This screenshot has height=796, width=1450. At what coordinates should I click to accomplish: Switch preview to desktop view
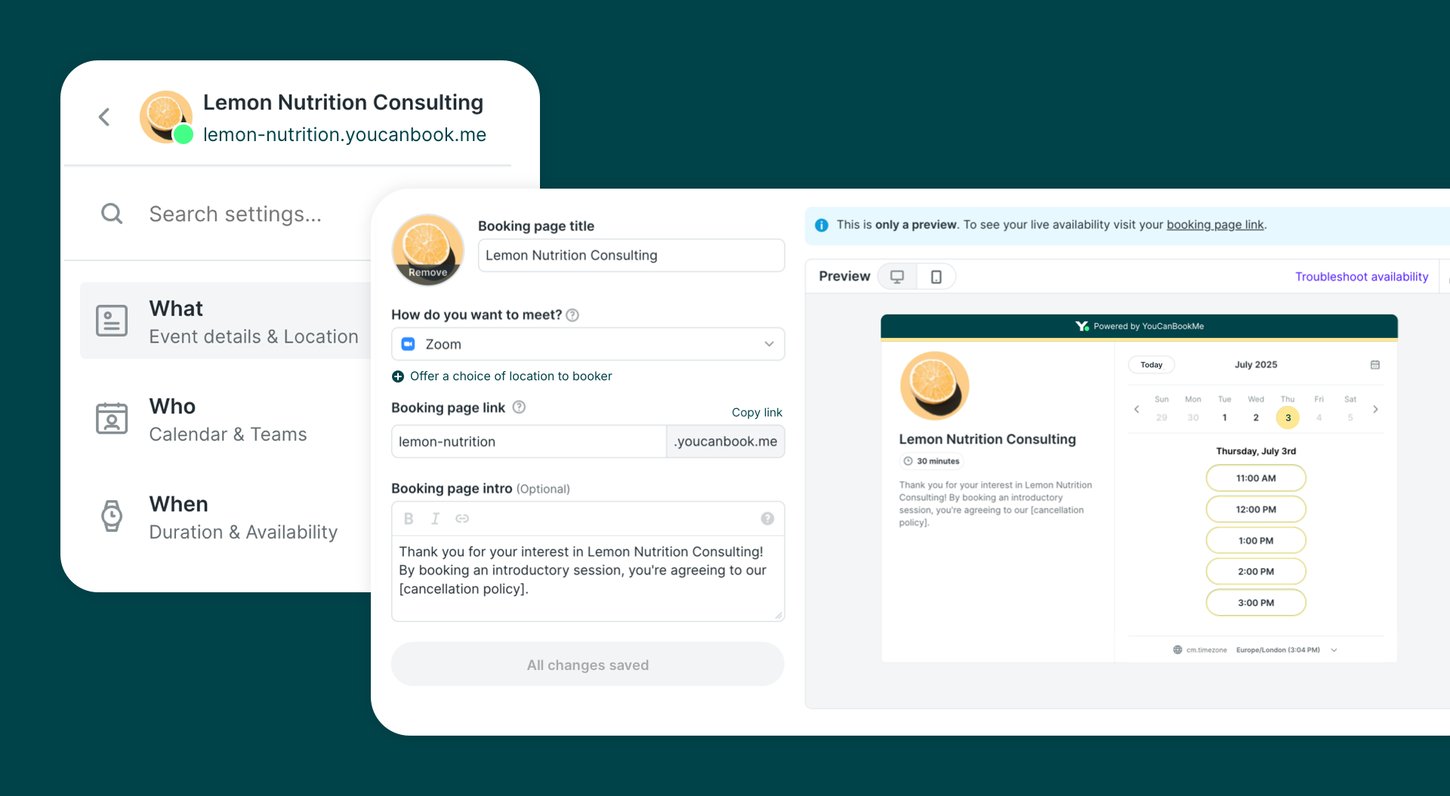pyautogui.click(x=897, y=275)
